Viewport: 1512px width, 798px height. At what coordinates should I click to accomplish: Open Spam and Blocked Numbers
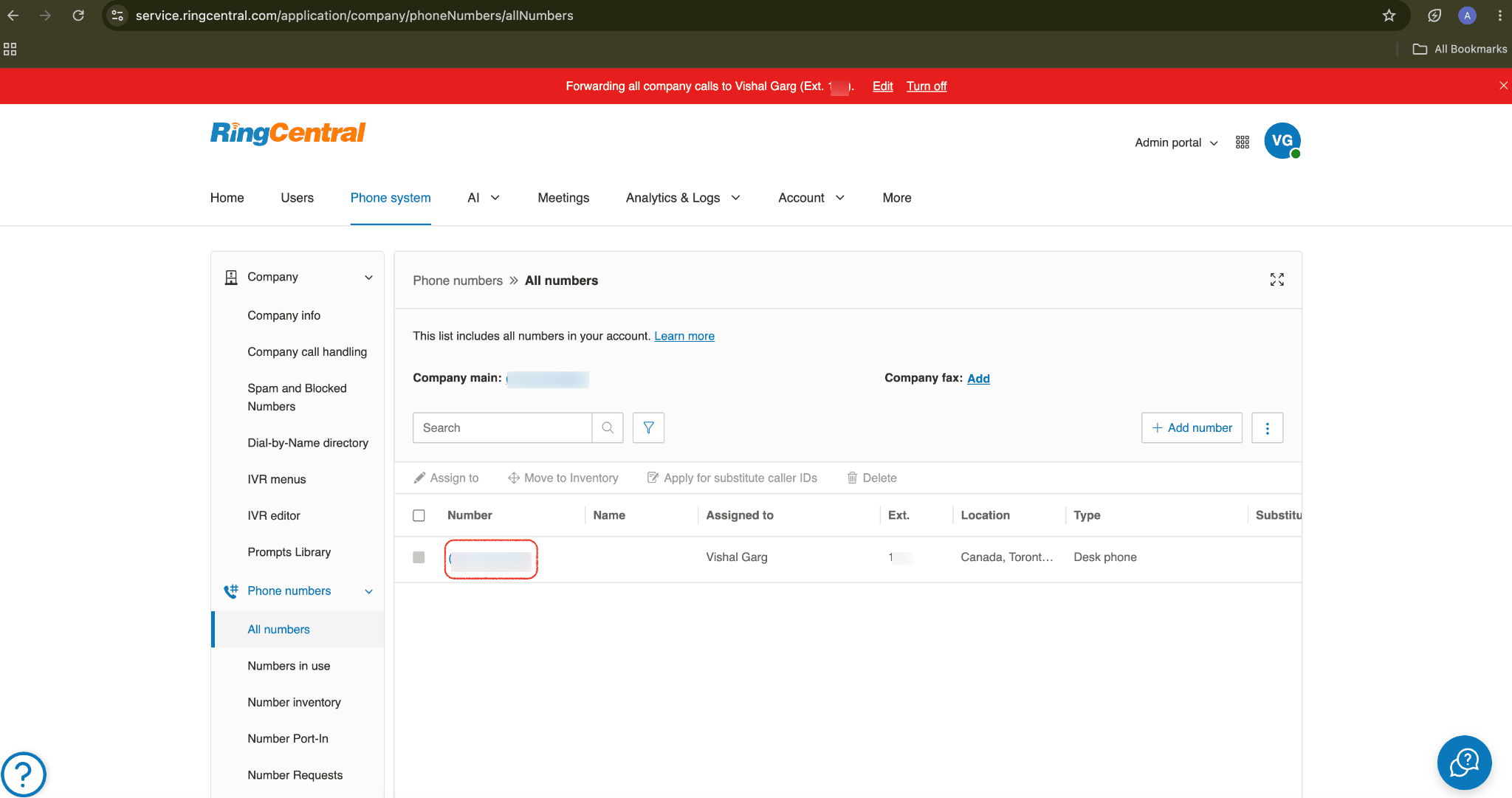click(297, 397)
